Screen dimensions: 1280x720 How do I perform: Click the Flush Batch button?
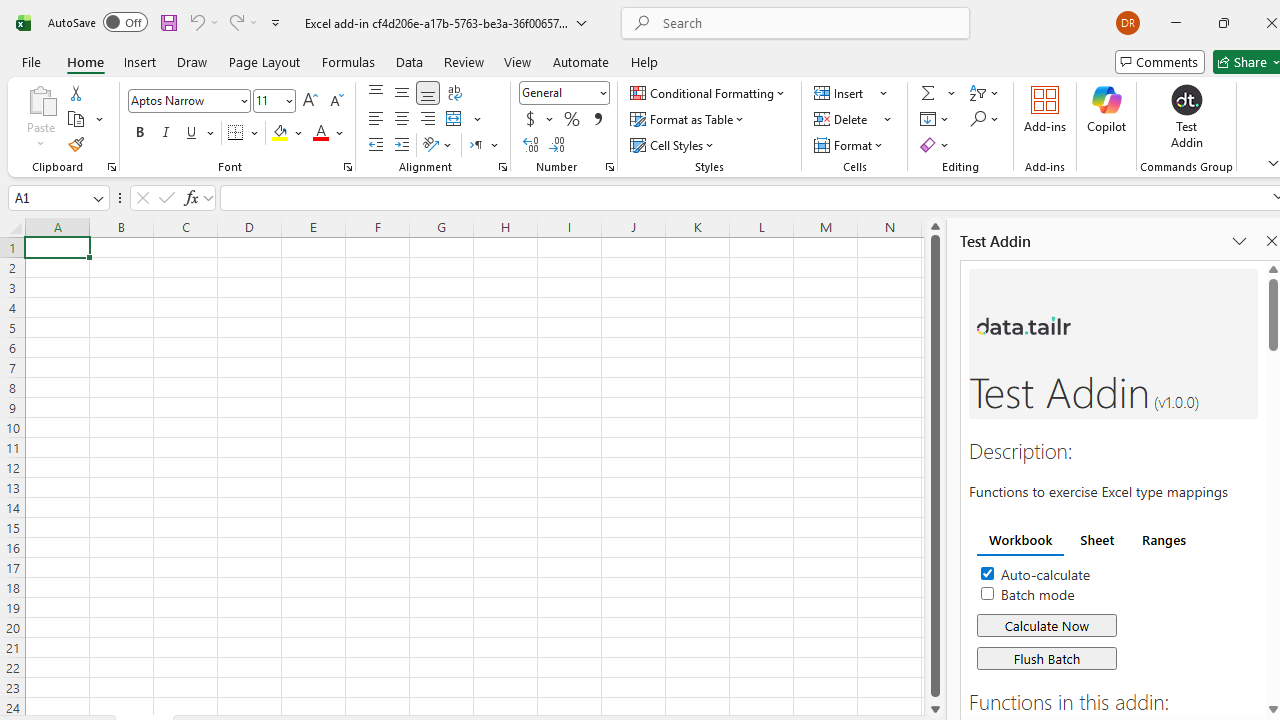1046,658
